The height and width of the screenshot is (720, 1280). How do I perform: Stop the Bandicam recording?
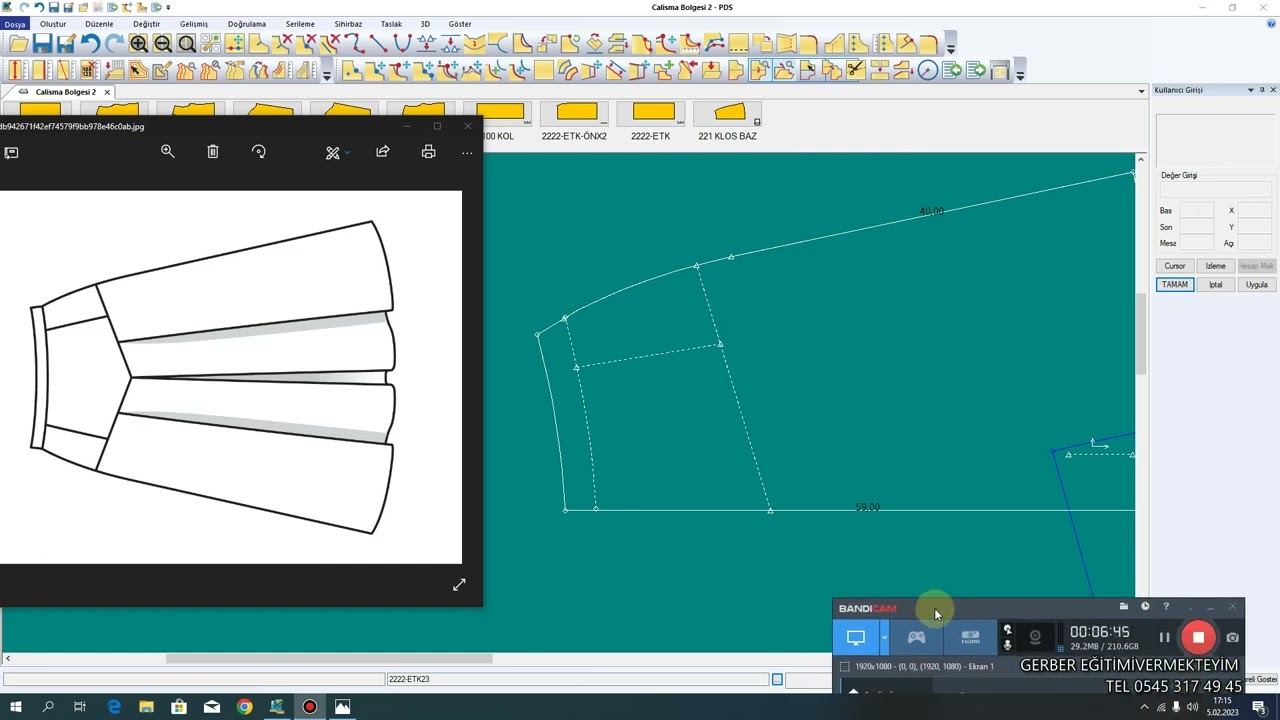(x=1198, y=637)
